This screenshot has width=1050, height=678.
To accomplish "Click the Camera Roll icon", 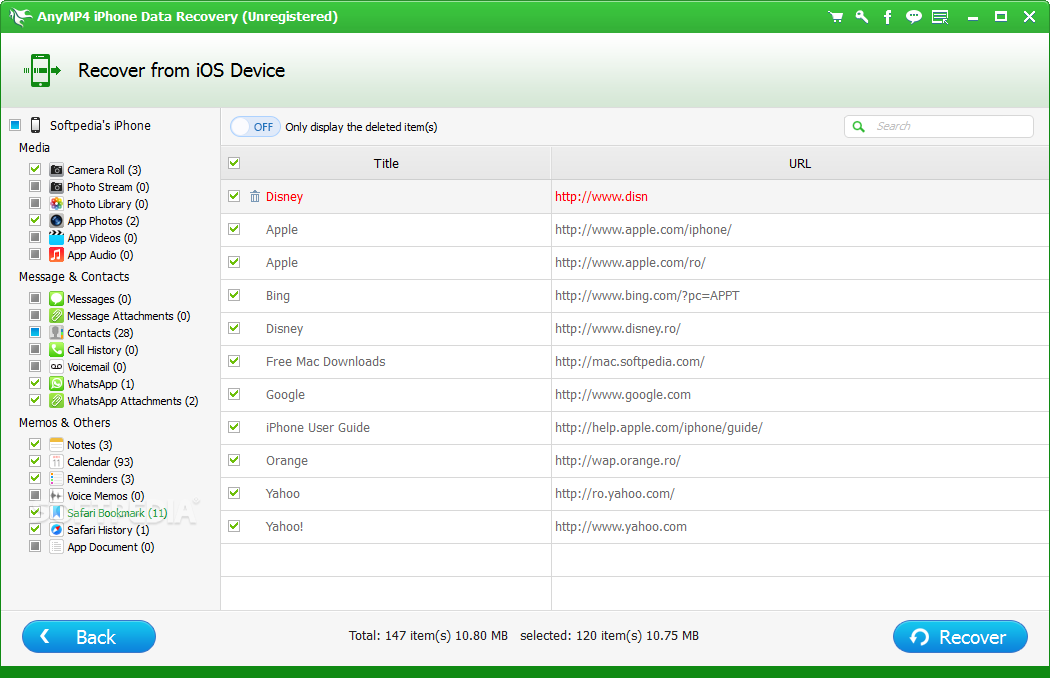I will click(x=56, y=170).
